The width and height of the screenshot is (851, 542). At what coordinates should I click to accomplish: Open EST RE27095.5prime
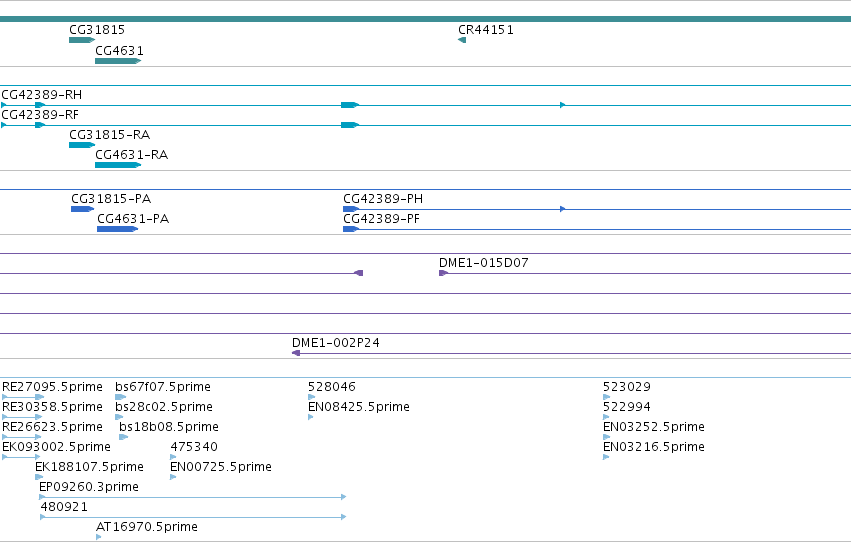(x=52, y=386)
